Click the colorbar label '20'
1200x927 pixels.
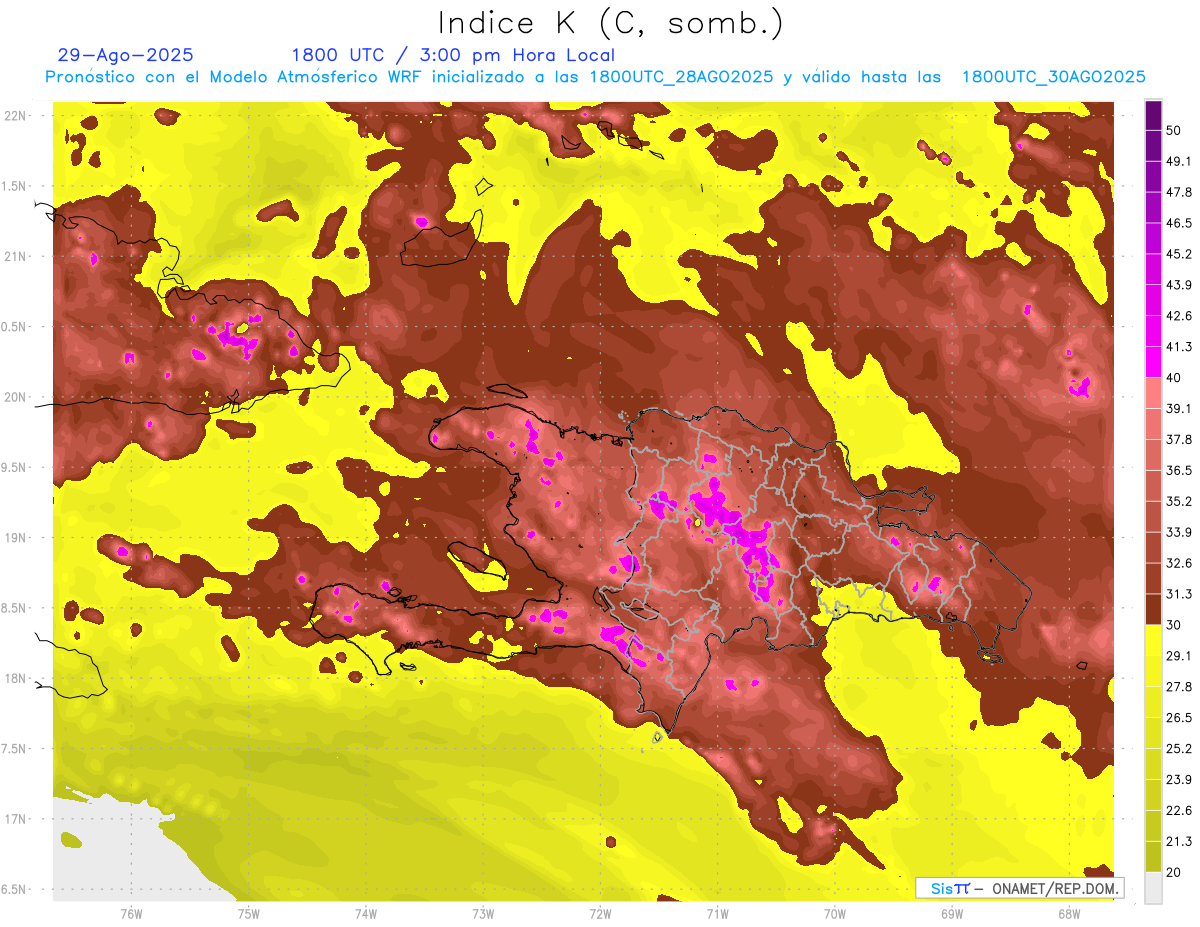coord(1174,872)
